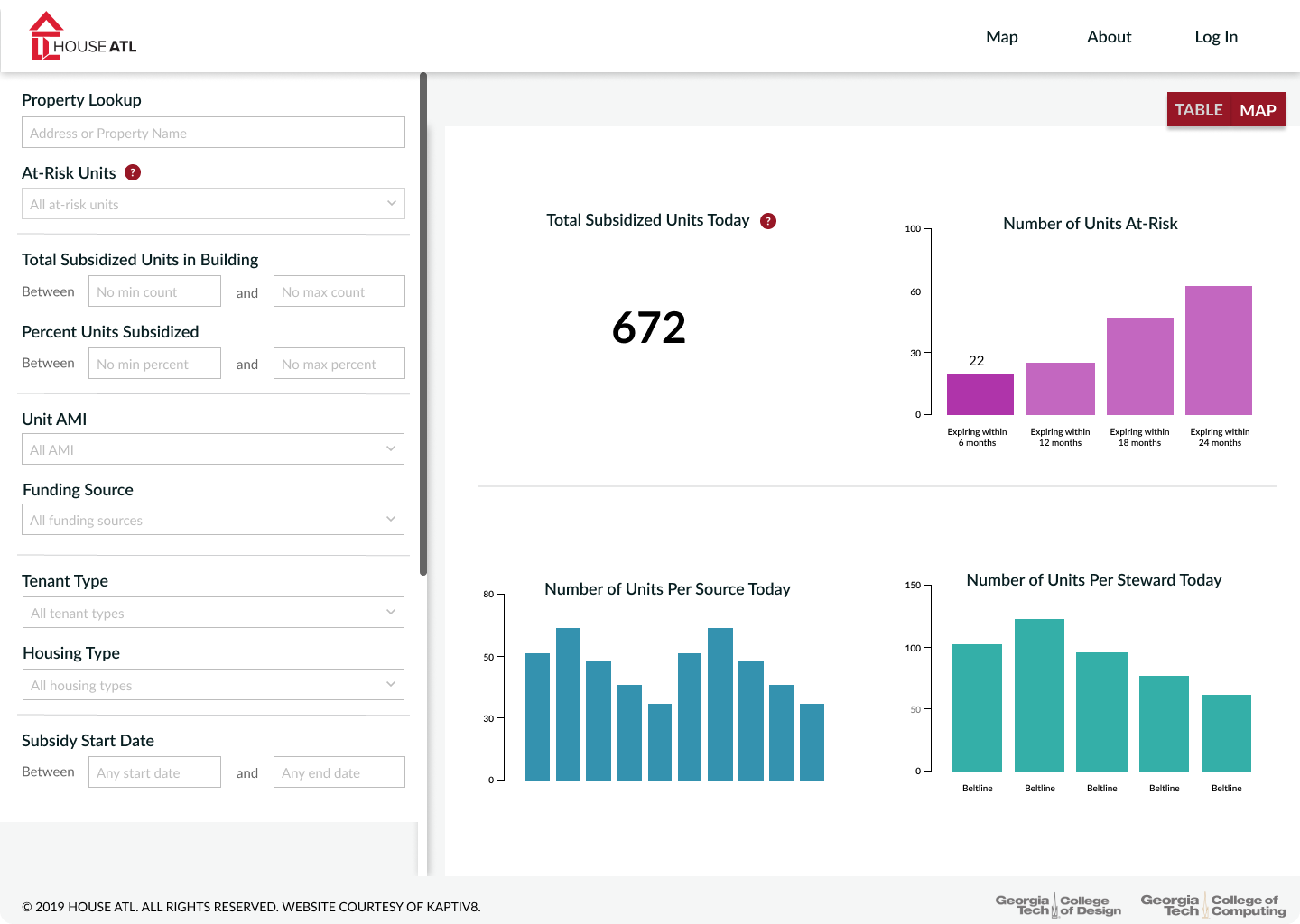The width and height of the screenshot is (1300, 924).
Task: Click Georgia Tech College of Computing logo
Action: 1212,905
